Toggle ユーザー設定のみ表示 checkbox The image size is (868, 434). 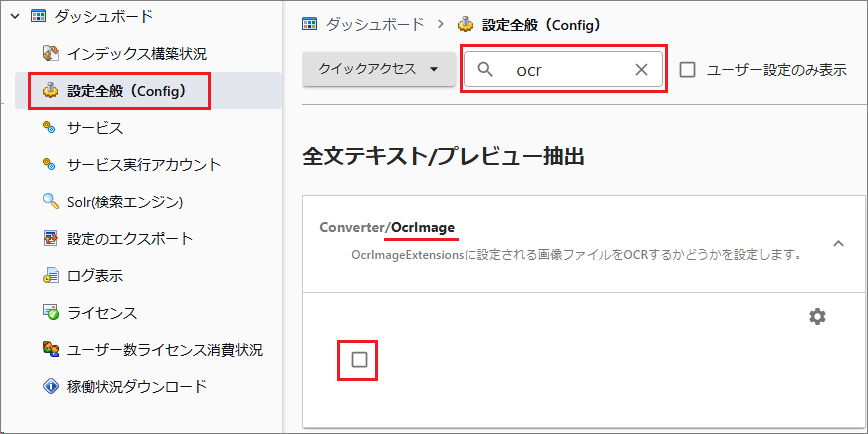coord(688,70)
